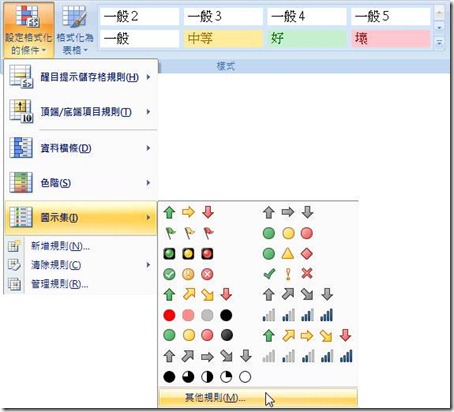Select 3 rimmed traffic lights icon set

click(189, 254)
